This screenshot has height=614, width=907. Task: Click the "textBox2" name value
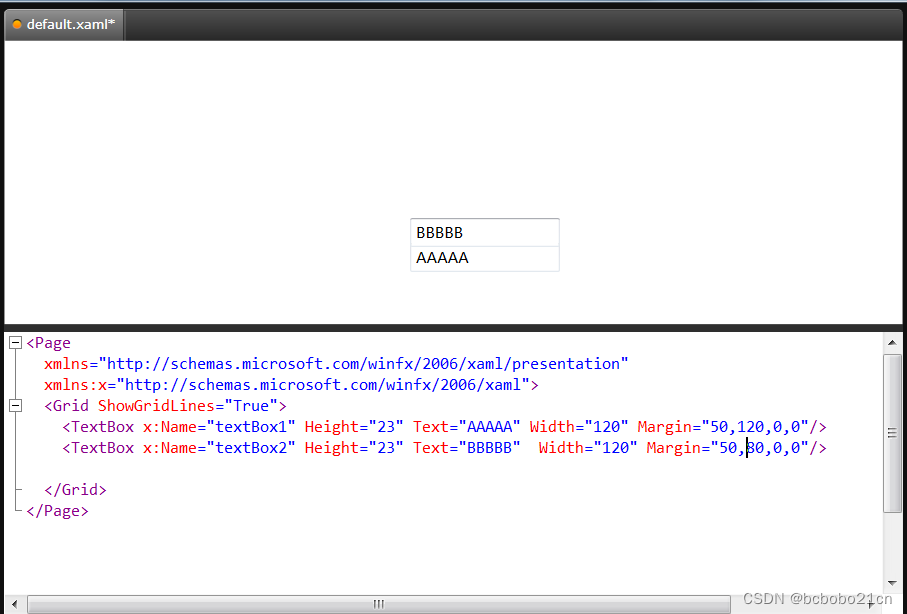click(x=252, y=448)
